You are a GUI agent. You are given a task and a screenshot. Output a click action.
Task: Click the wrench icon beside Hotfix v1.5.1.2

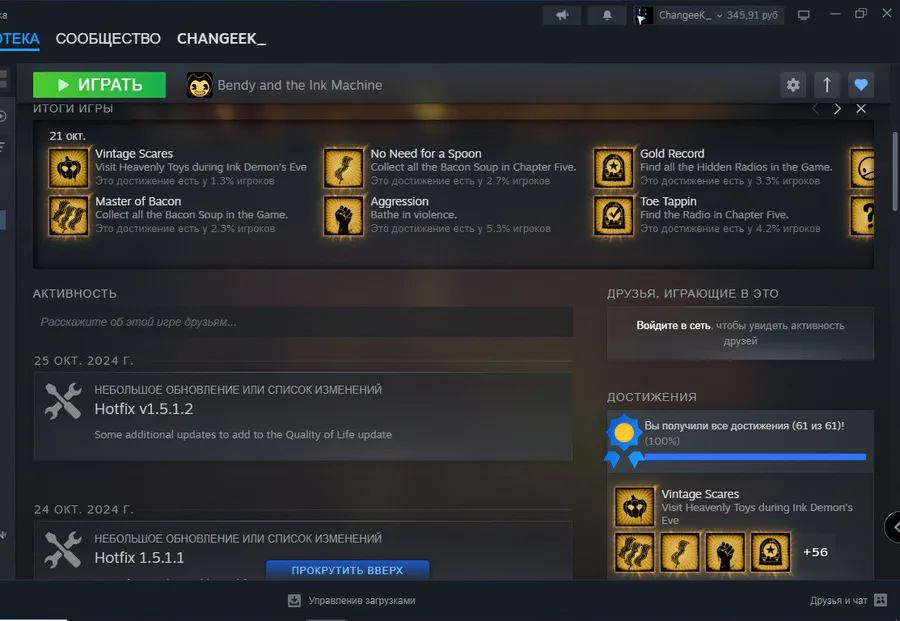tap(63, 401)
